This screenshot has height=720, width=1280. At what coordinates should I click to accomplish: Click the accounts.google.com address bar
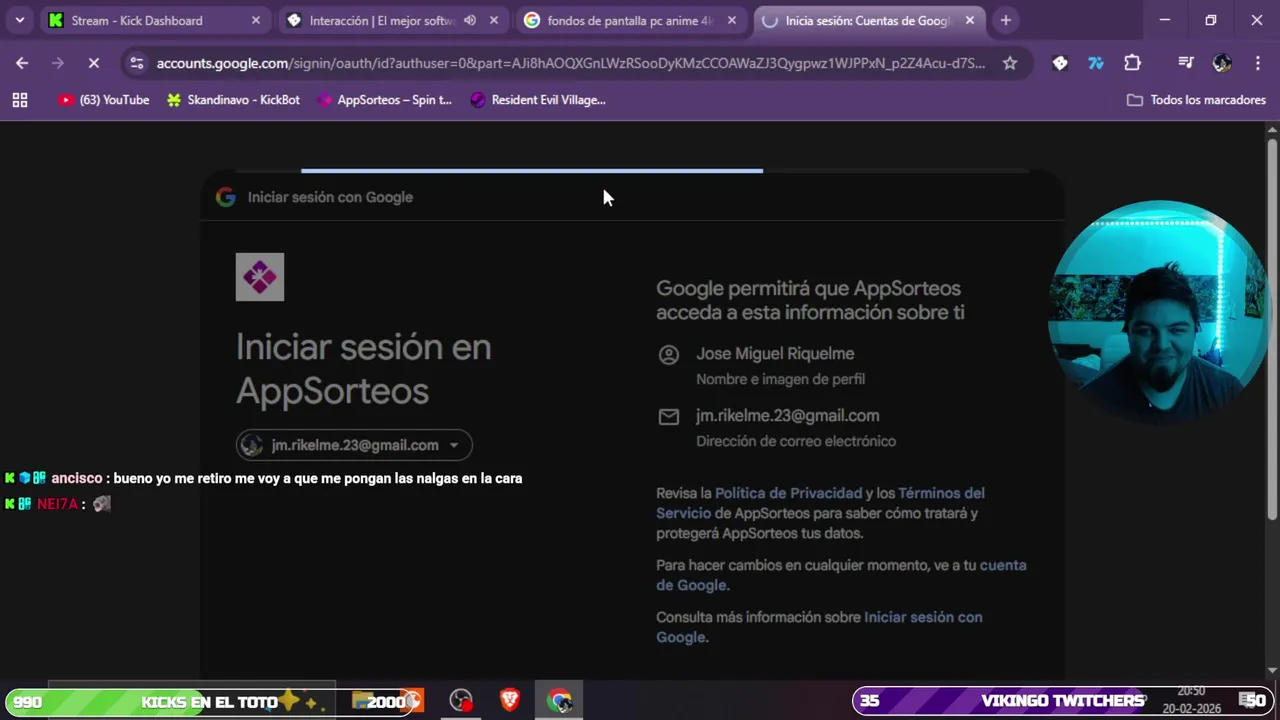pyautogui.click(x=570, y=63)
